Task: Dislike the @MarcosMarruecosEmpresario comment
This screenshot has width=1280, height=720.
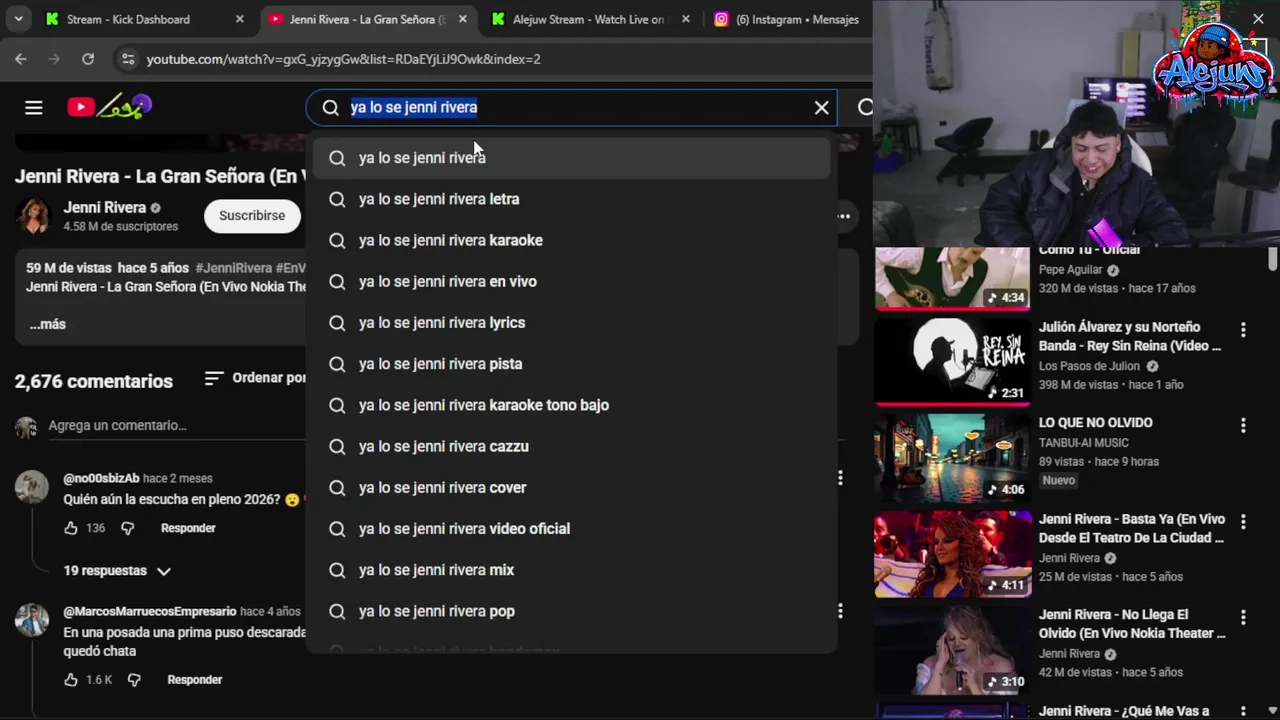Action: point(134,680)
